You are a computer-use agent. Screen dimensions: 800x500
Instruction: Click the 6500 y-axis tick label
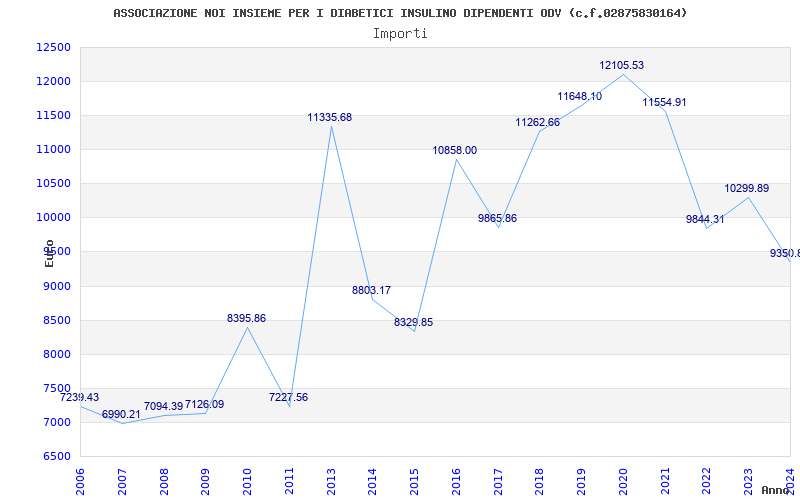(56, 456)
